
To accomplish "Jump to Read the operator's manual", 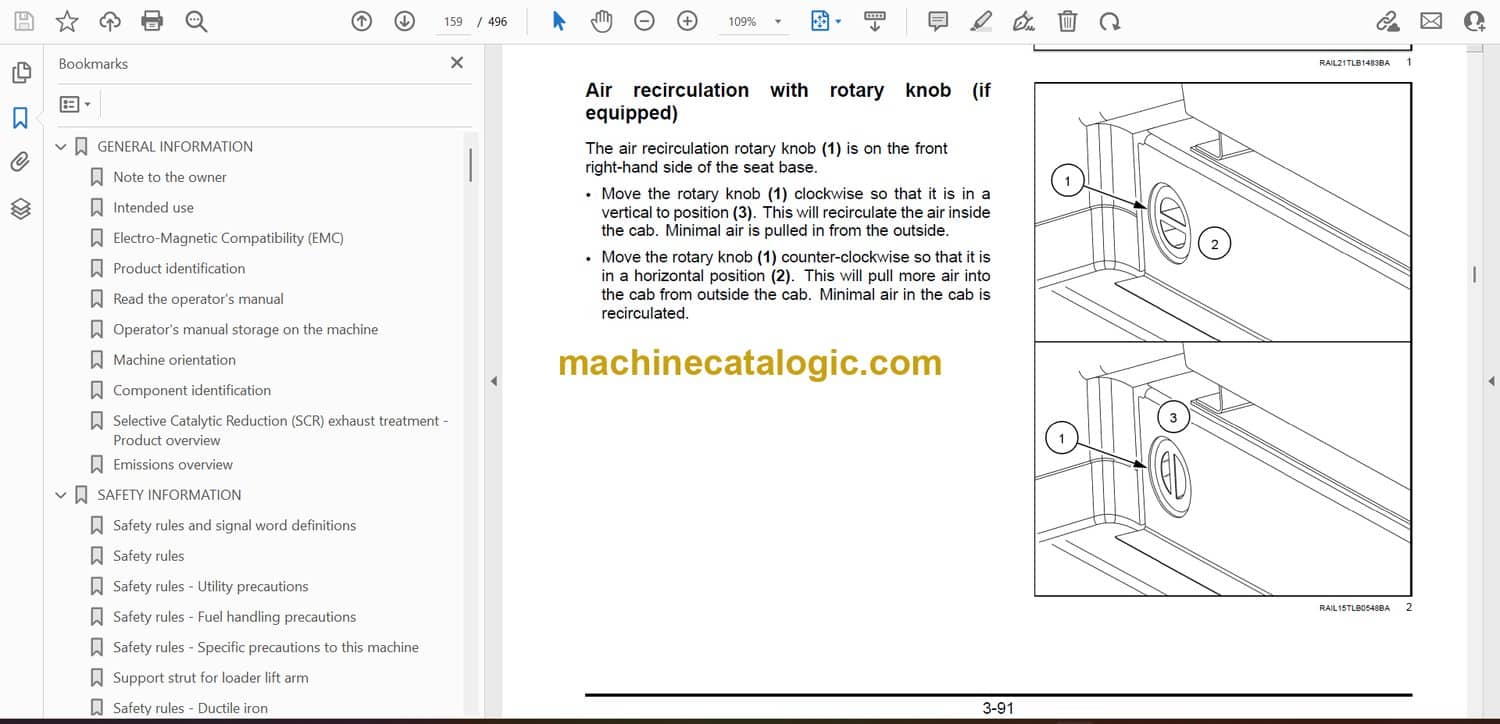I will pos(198,299).
